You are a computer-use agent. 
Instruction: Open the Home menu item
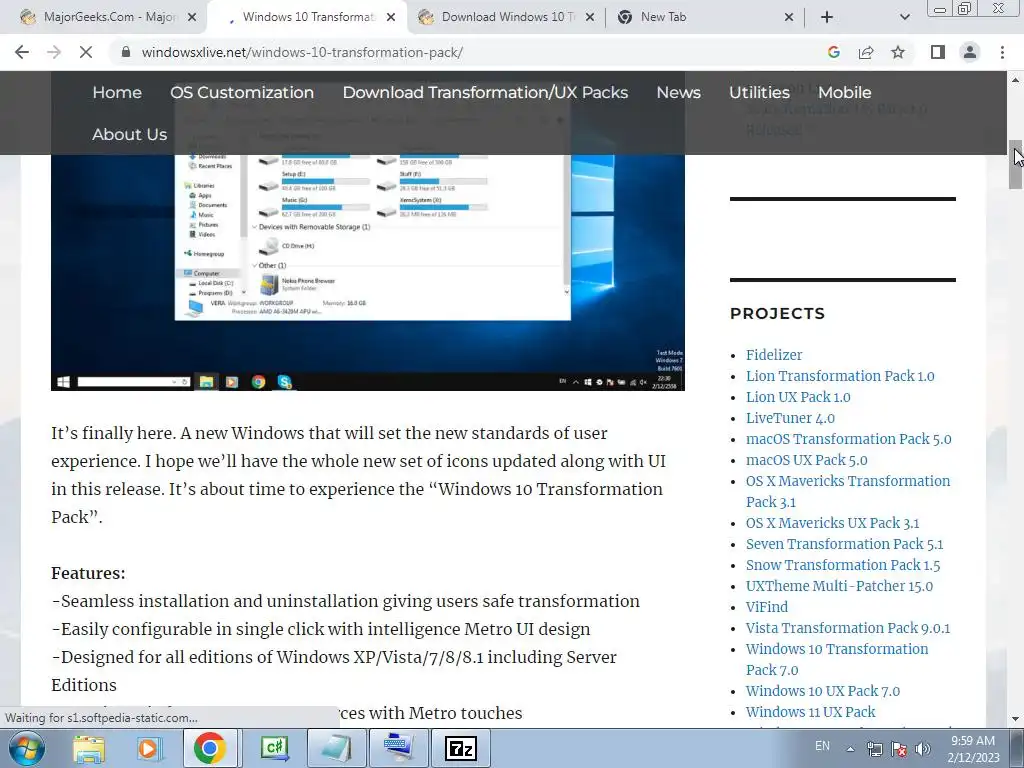117,93
